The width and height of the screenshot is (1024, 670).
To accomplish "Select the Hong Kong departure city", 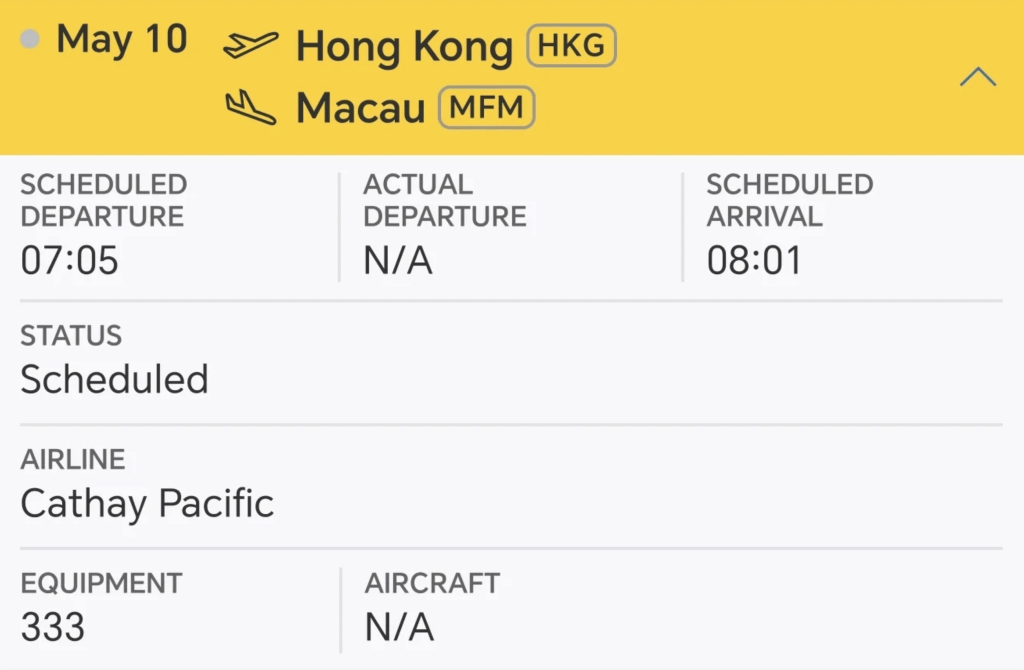I will tap(404, 46).
